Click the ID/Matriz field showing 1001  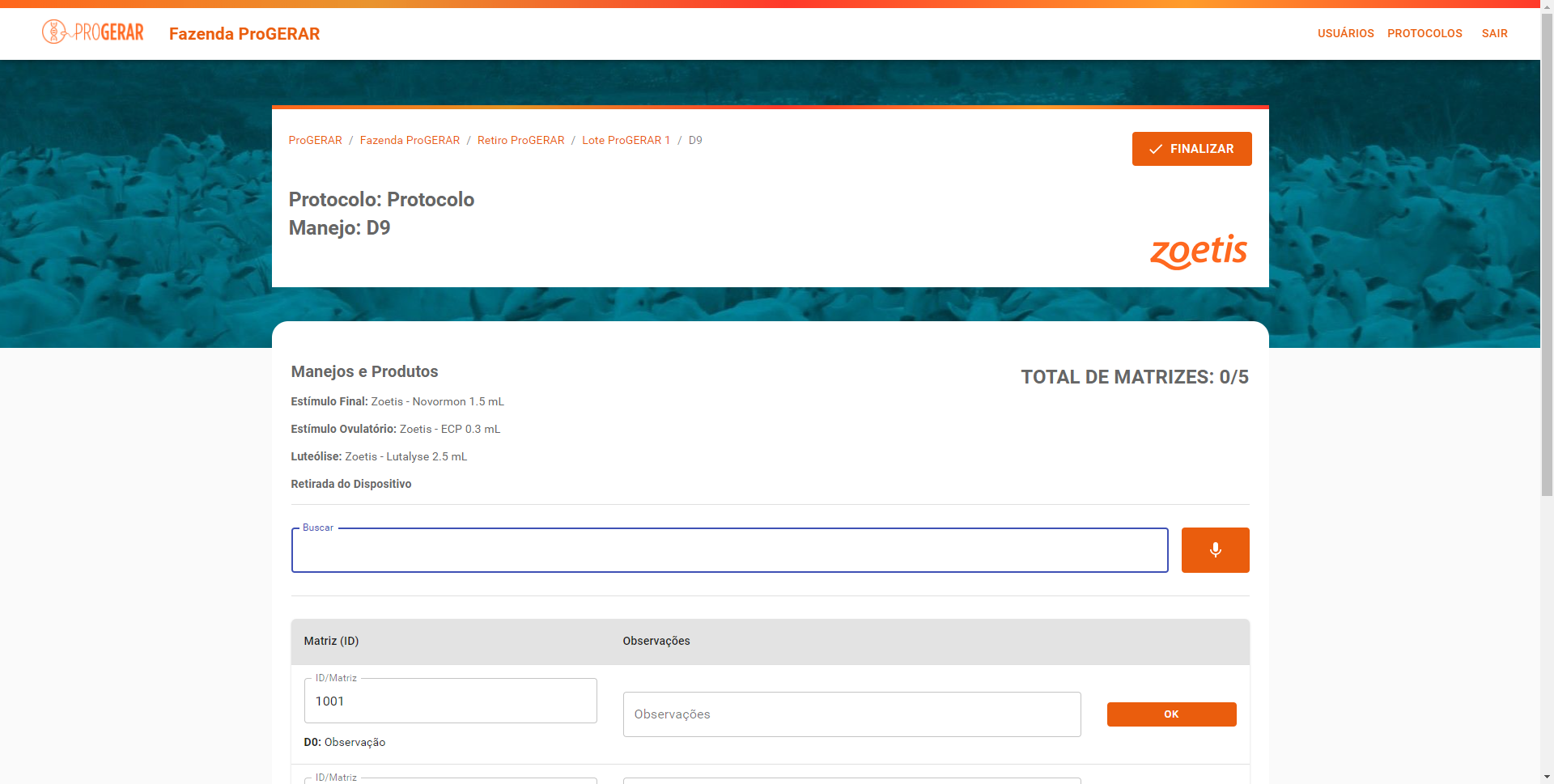[450, 701]
